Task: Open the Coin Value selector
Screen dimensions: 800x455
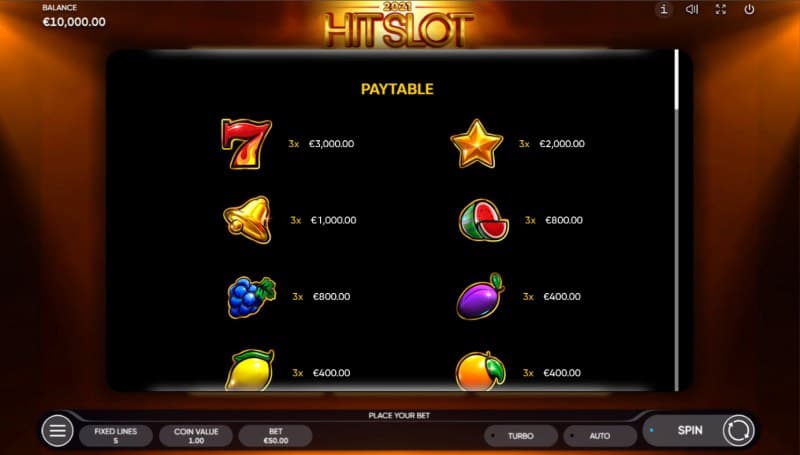Action: pos(196,436)
